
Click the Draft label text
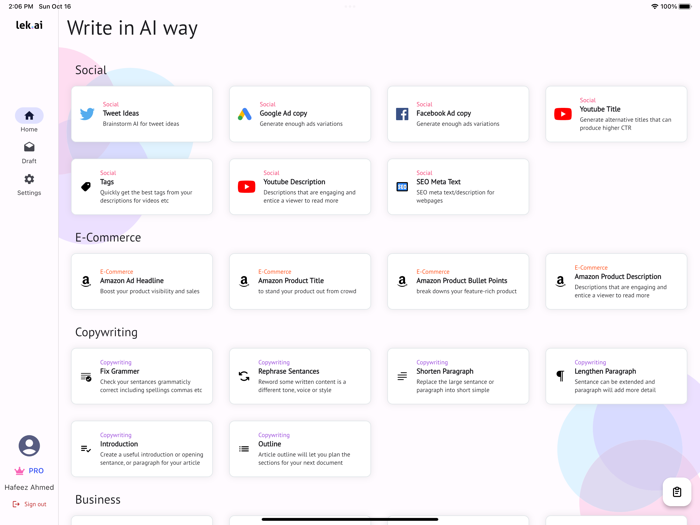[29, 161]
